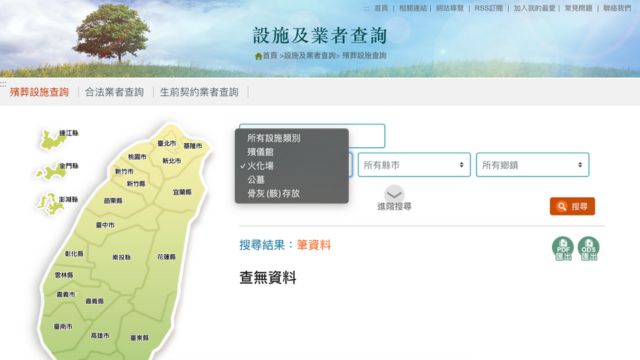Select 彰化縣 on the map

tap(74, 253)
